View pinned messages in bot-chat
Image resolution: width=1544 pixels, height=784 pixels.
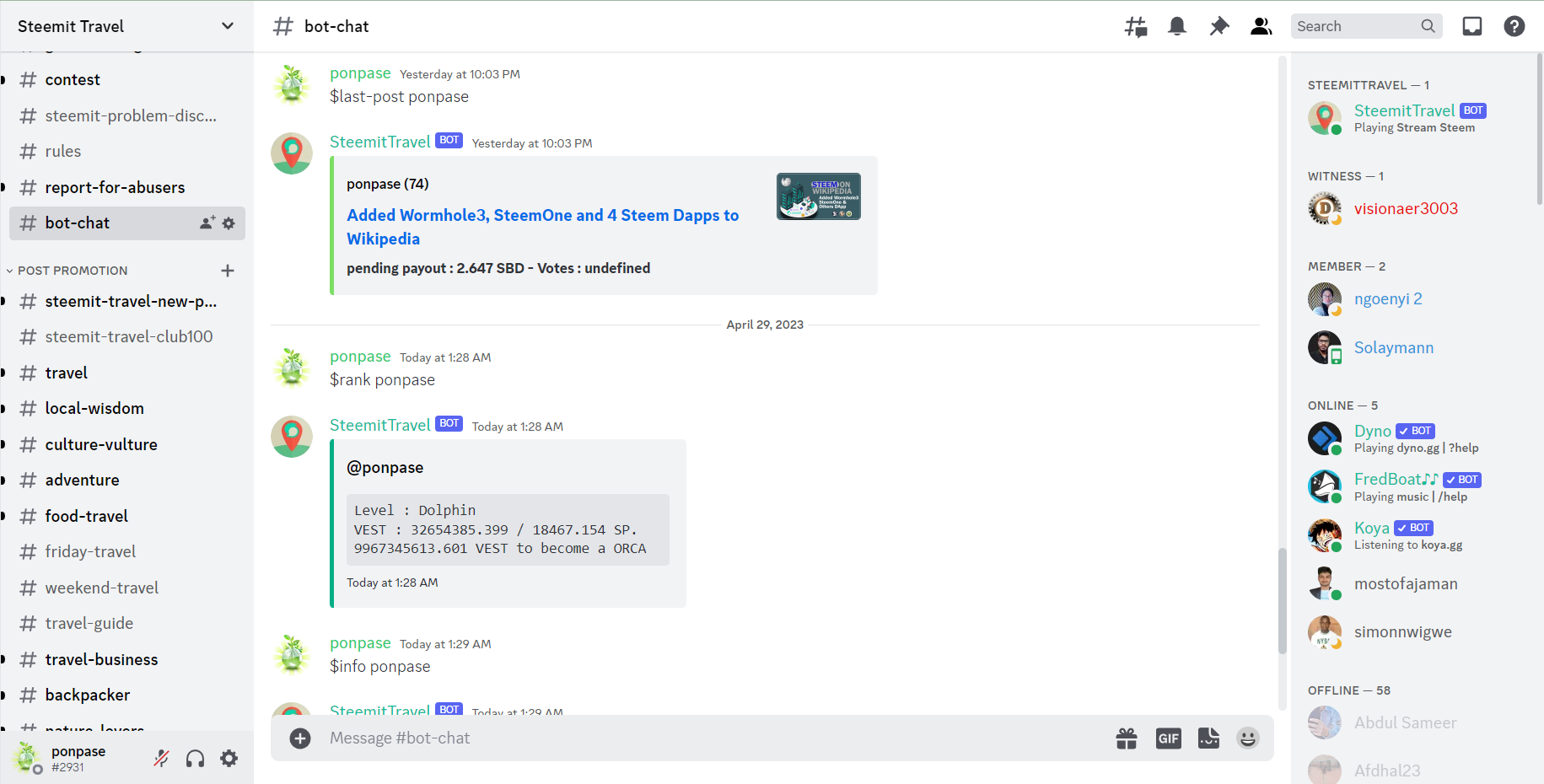click(1219, 26)
